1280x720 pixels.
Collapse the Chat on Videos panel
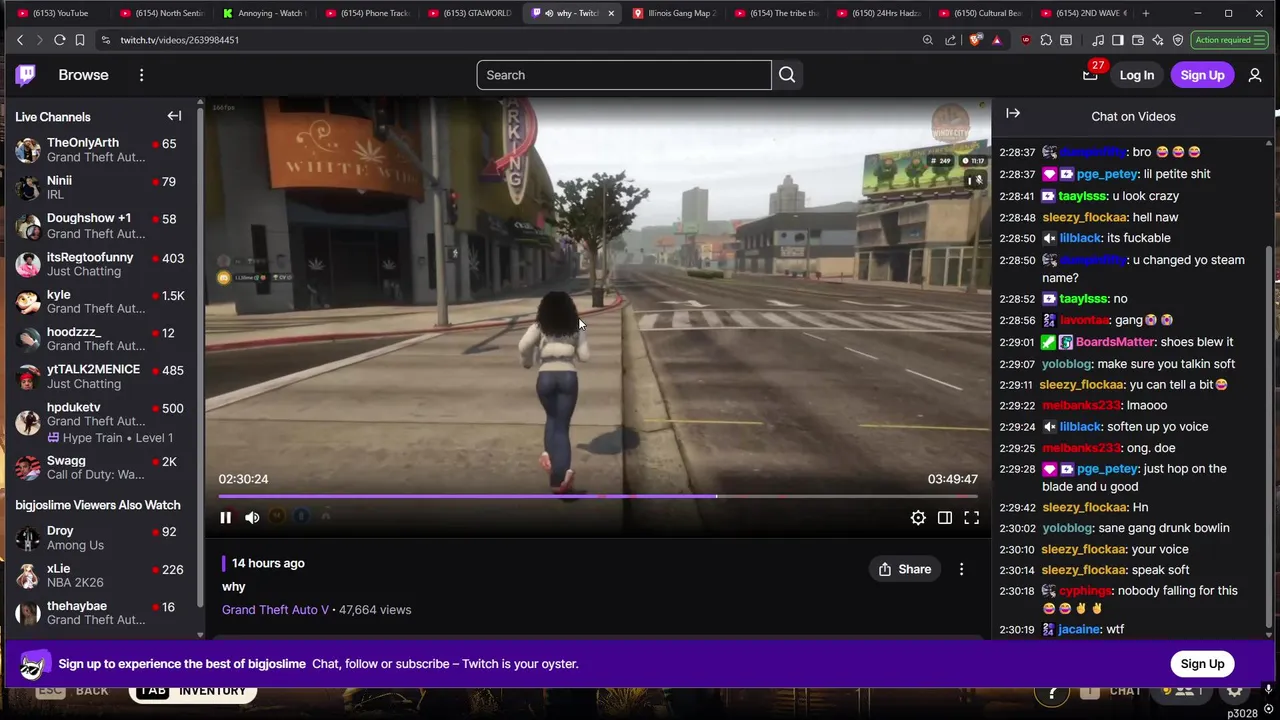click(x=1013, y=114)
